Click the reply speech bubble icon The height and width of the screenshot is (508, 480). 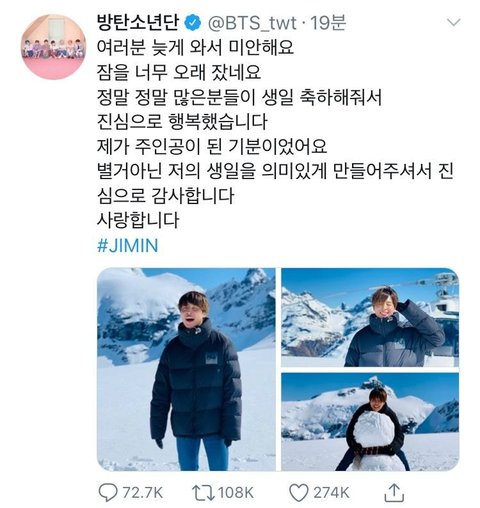click(108, 492)
